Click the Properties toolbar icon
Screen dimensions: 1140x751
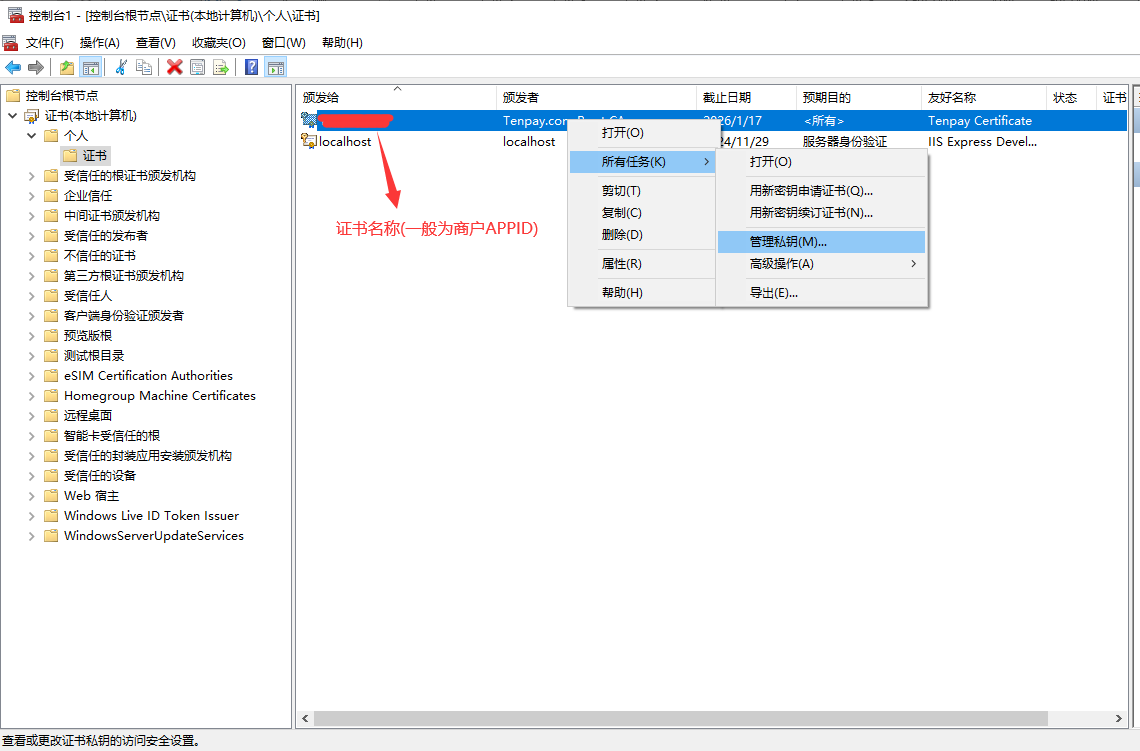[x=197, y=68]
